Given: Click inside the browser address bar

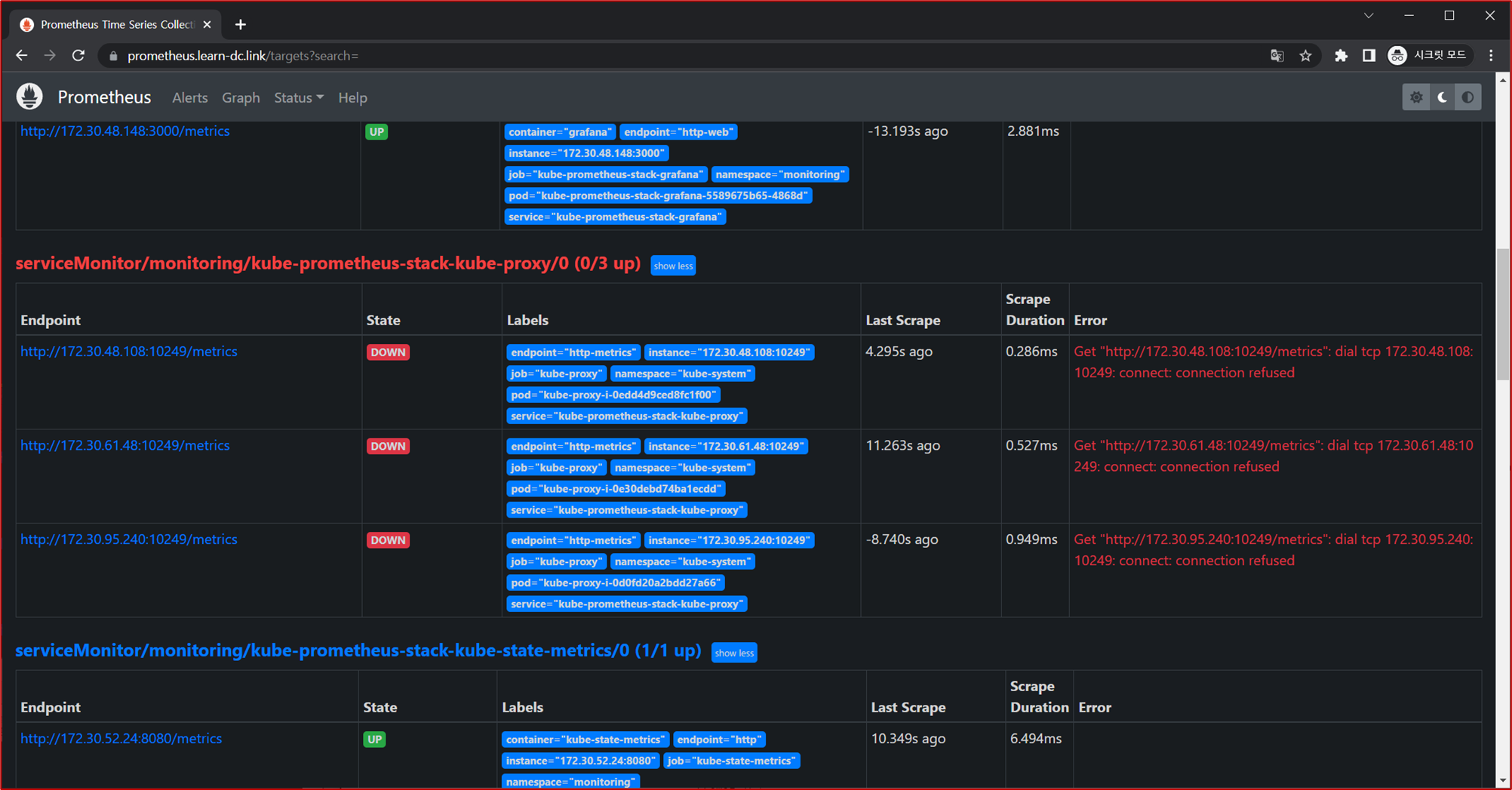Looking at the screenshot, I should click(x=453, y=55).
